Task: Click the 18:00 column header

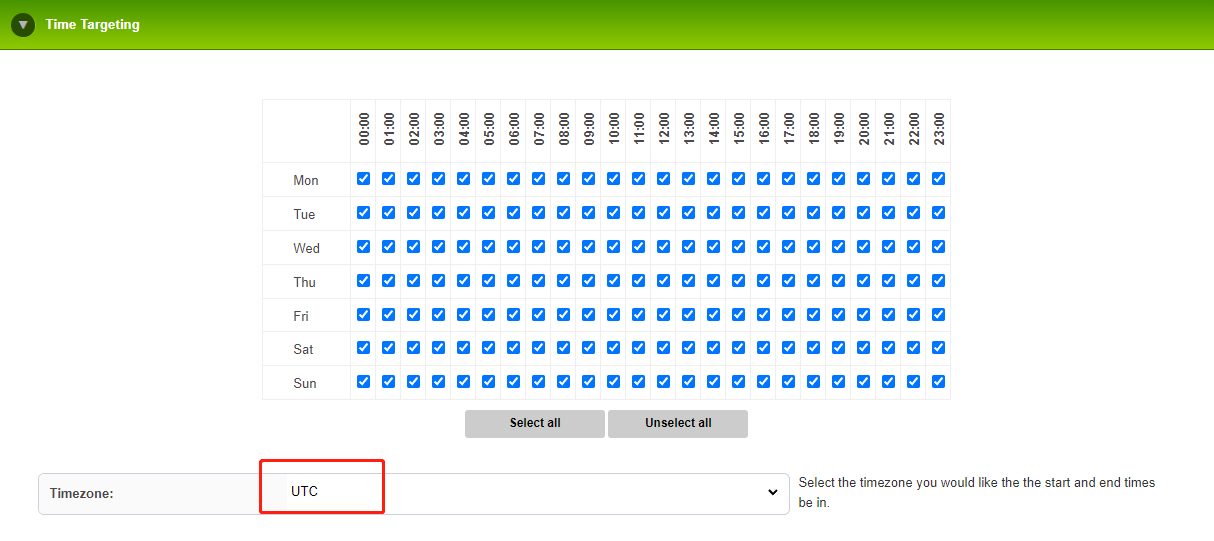Action: 813,129
